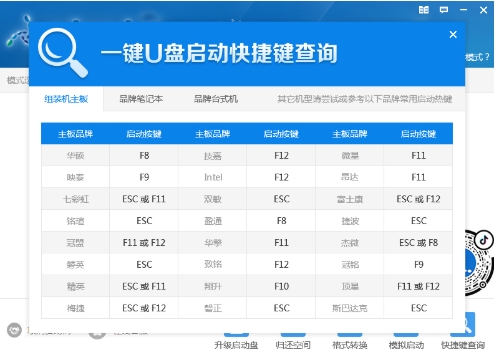Select the 铭瑄 brand cell

[75, 221]
